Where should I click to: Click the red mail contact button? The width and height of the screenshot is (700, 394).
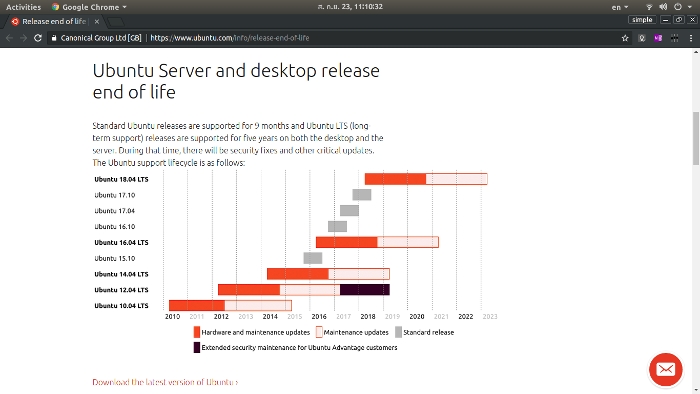[666, 369]
